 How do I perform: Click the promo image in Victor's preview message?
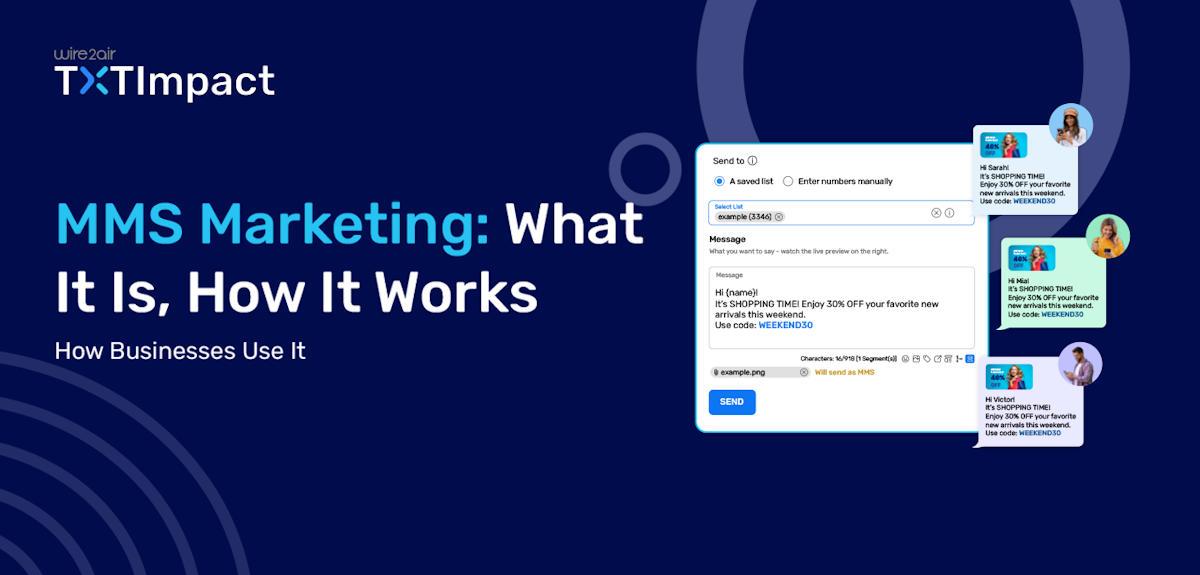tap(1009, 377)
